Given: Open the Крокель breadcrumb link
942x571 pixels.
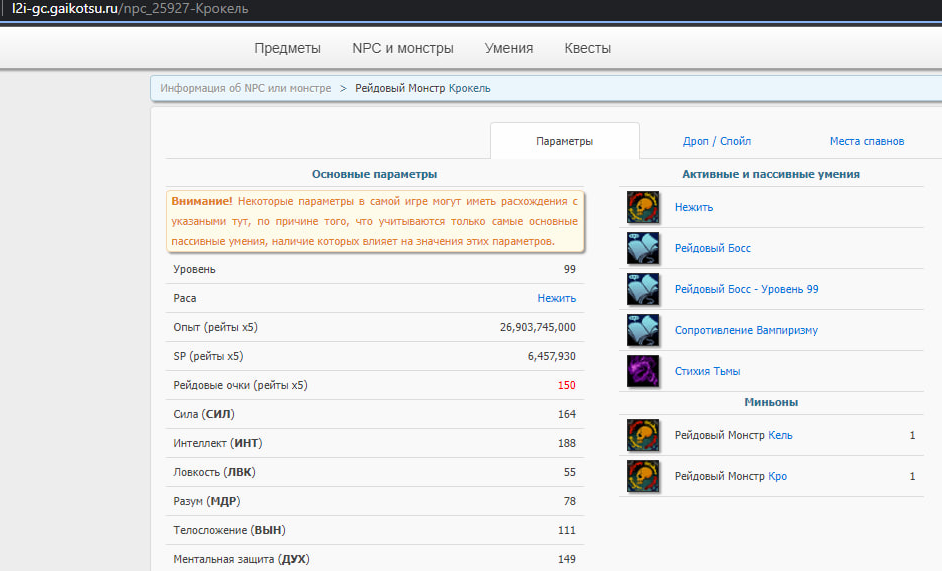Looking at the screenshot, I should coord(470,88).
